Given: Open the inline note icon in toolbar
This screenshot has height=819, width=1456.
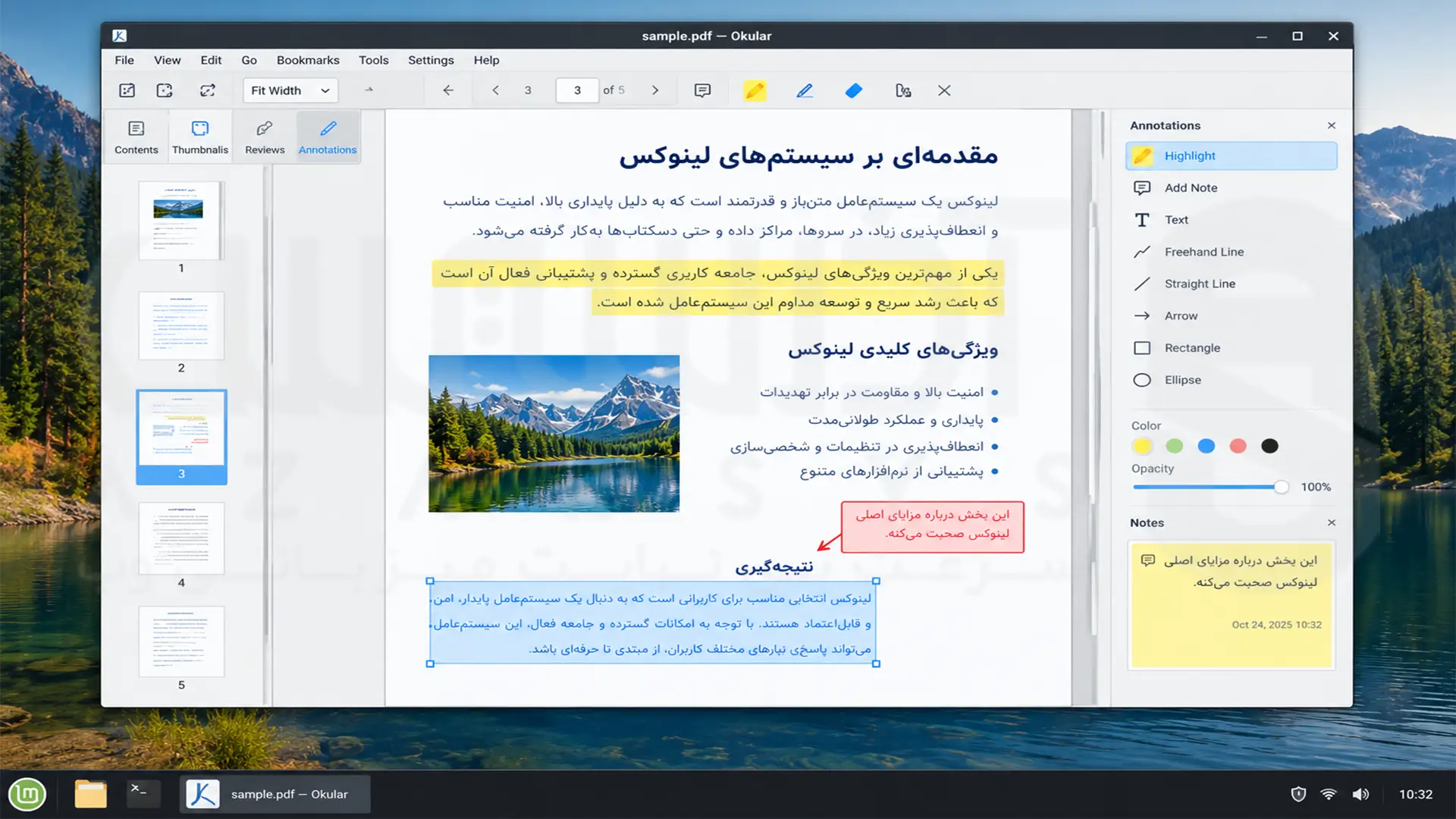Looking at the screenshot, I should pyautogui.click(x=703, y=90).
